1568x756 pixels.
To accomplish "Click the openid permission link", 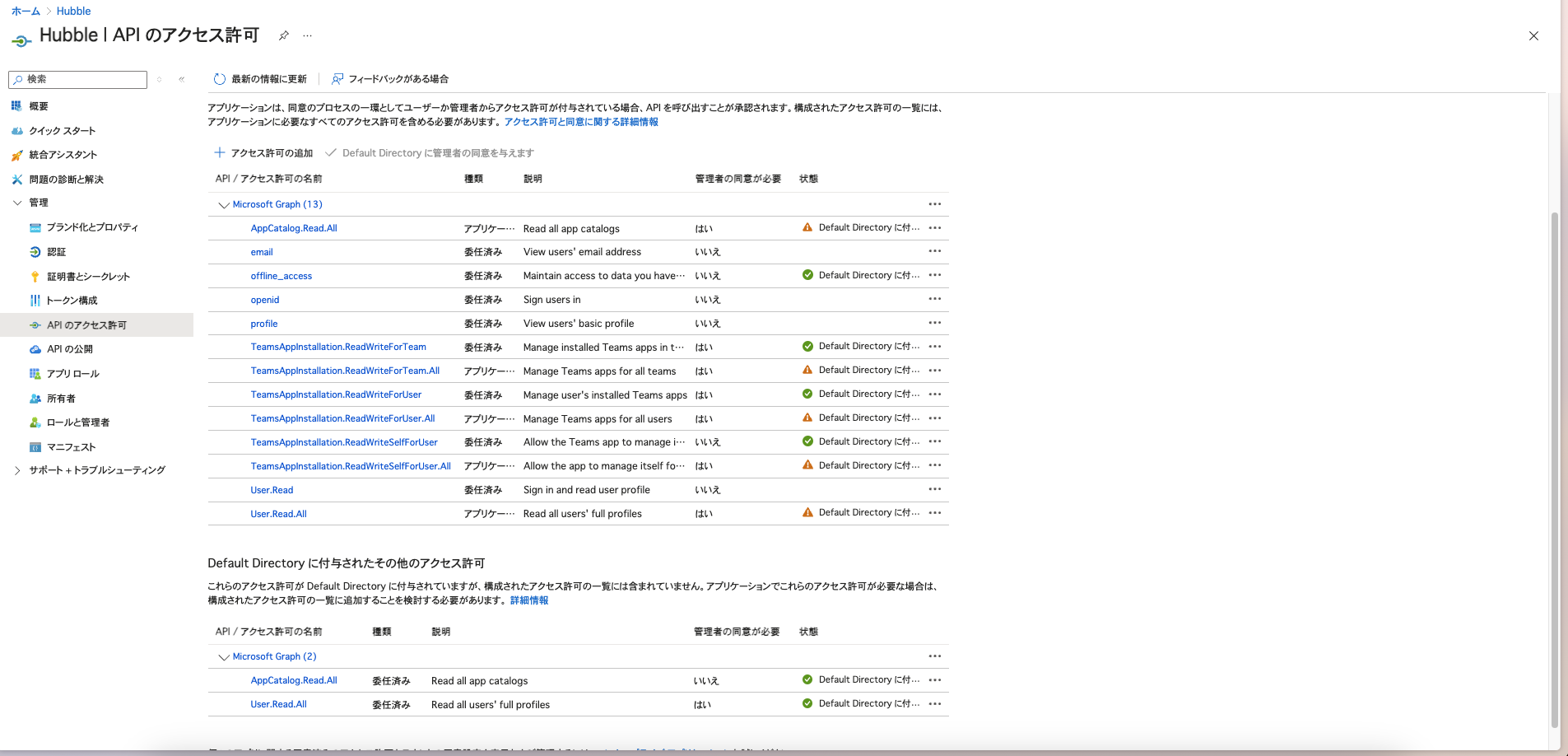I will (x=265, y=300).
